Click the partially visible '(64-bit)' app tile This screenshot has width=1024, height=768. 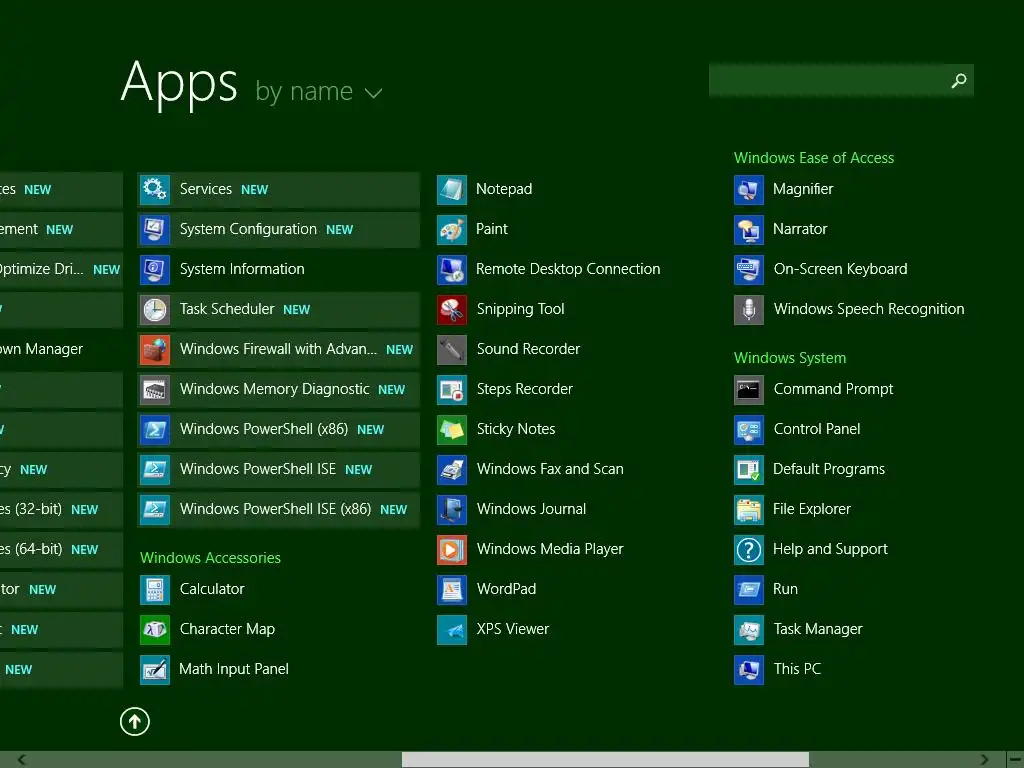coord(61,549)
